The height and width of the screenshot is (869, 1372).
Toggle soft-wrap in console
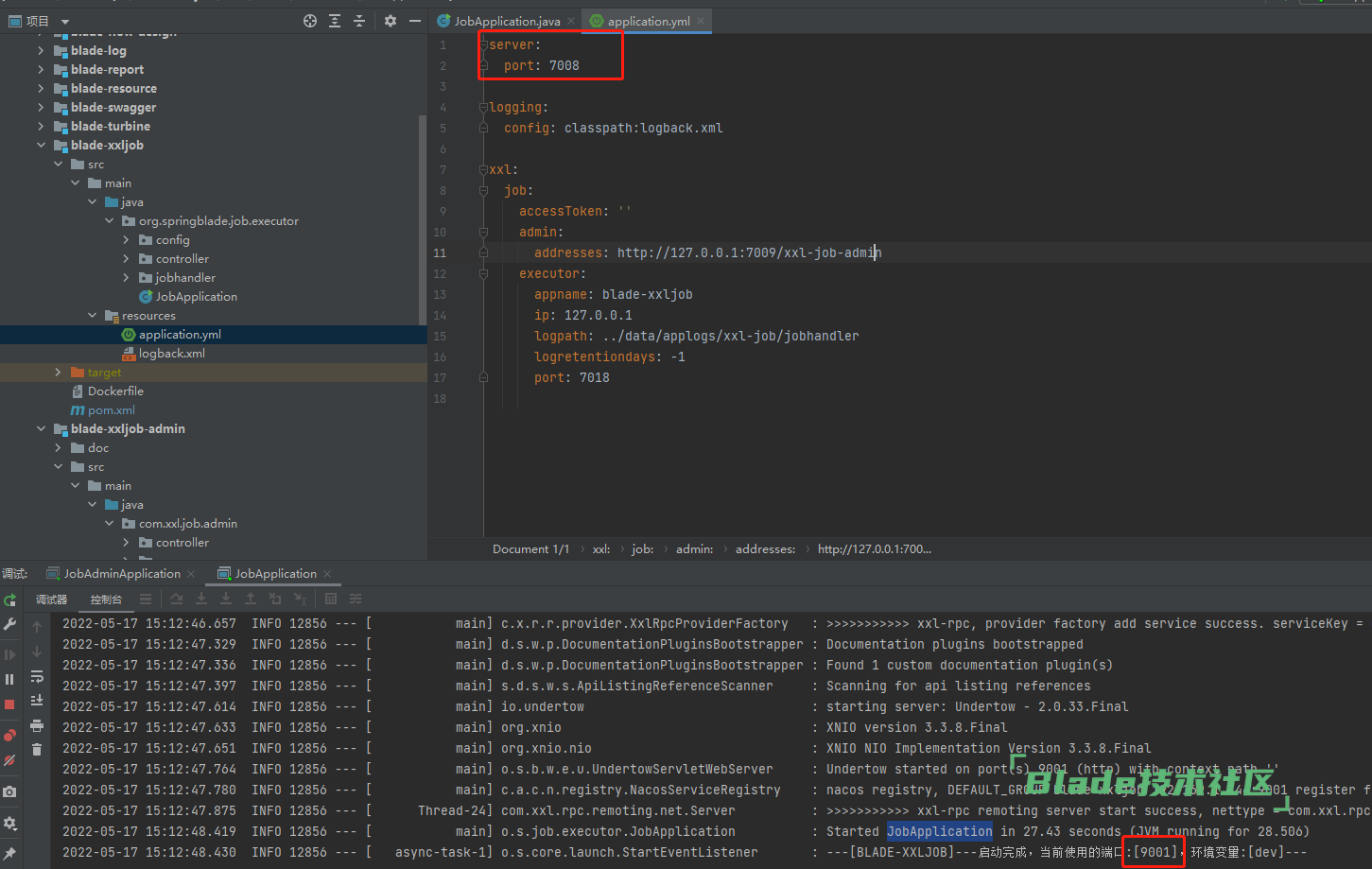click(37, 676)
